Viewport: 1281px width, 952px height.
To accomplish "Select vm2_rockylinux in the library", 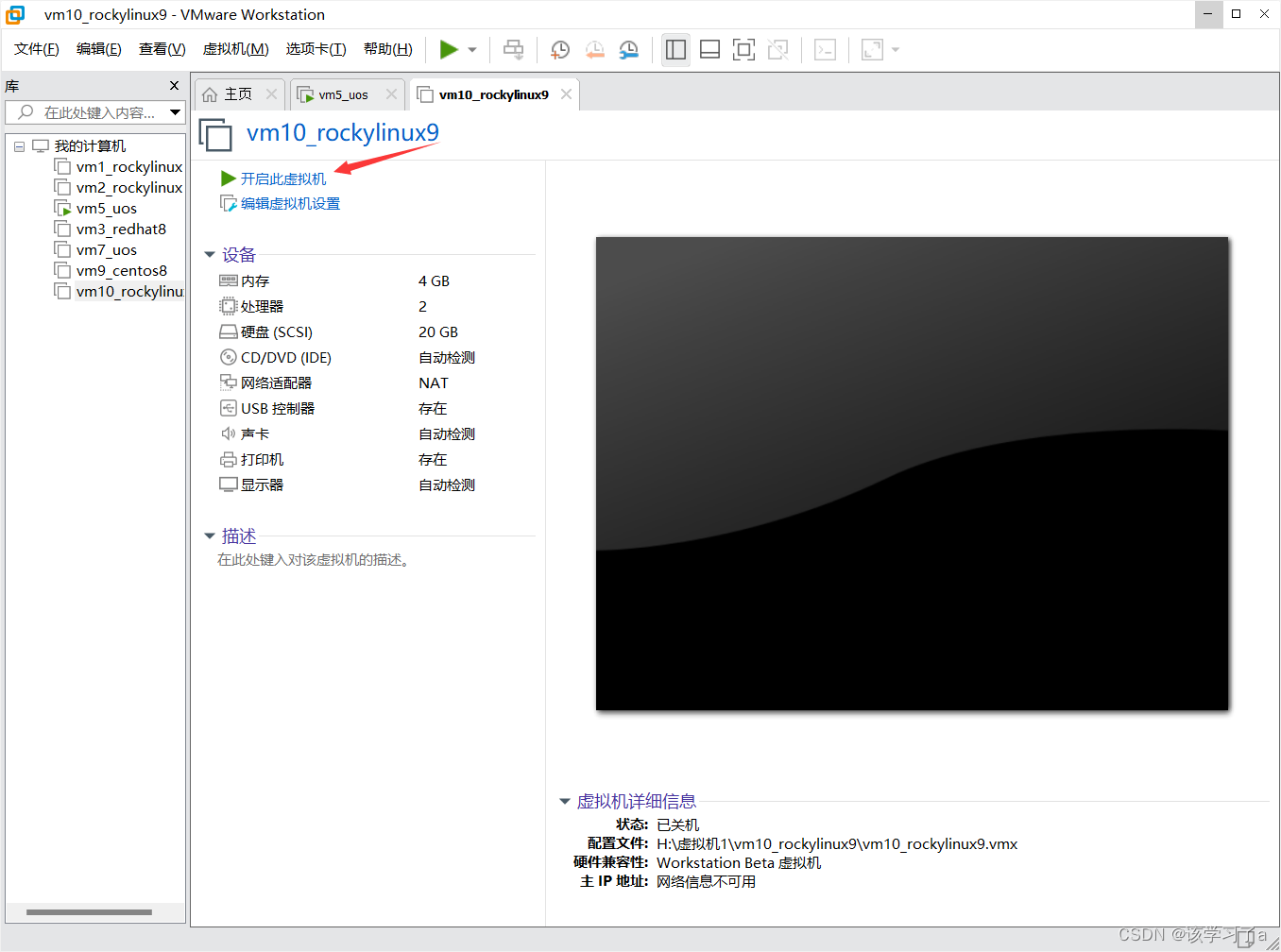I will [119, 188].
